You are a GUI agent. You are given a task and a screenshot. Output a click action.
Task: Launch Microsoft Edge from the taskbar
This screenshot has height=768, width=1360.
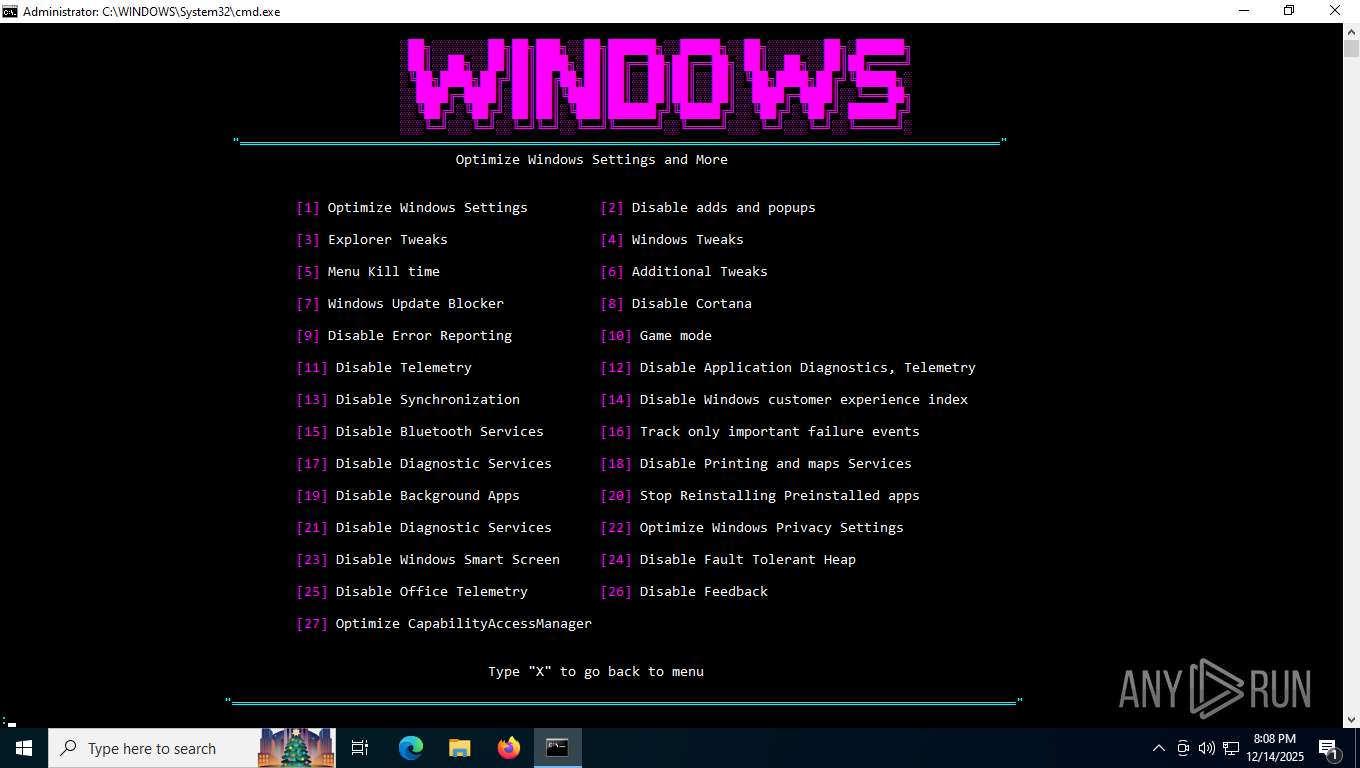tap(411, 748)
